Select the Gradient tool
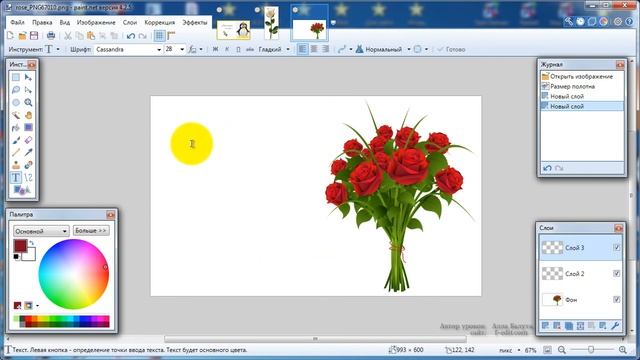Viewport: 640px width, 360px height. 28,128
